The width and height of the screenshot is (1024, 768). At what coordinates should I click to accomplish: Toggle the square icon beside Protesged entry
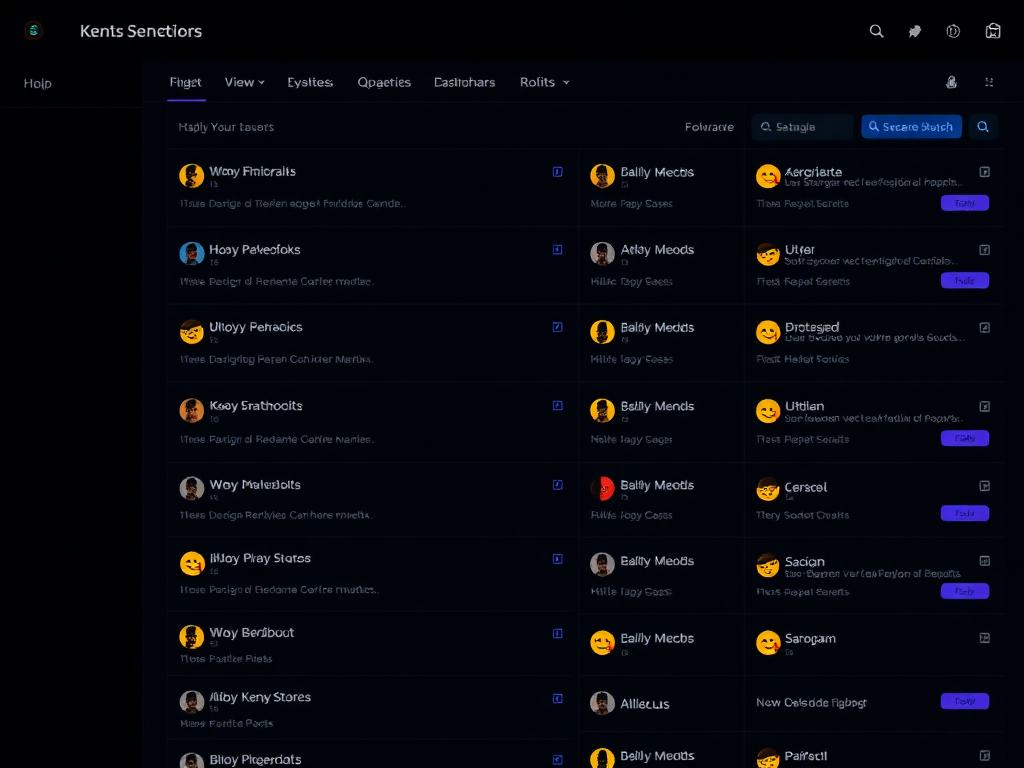(x=985, y=327)
